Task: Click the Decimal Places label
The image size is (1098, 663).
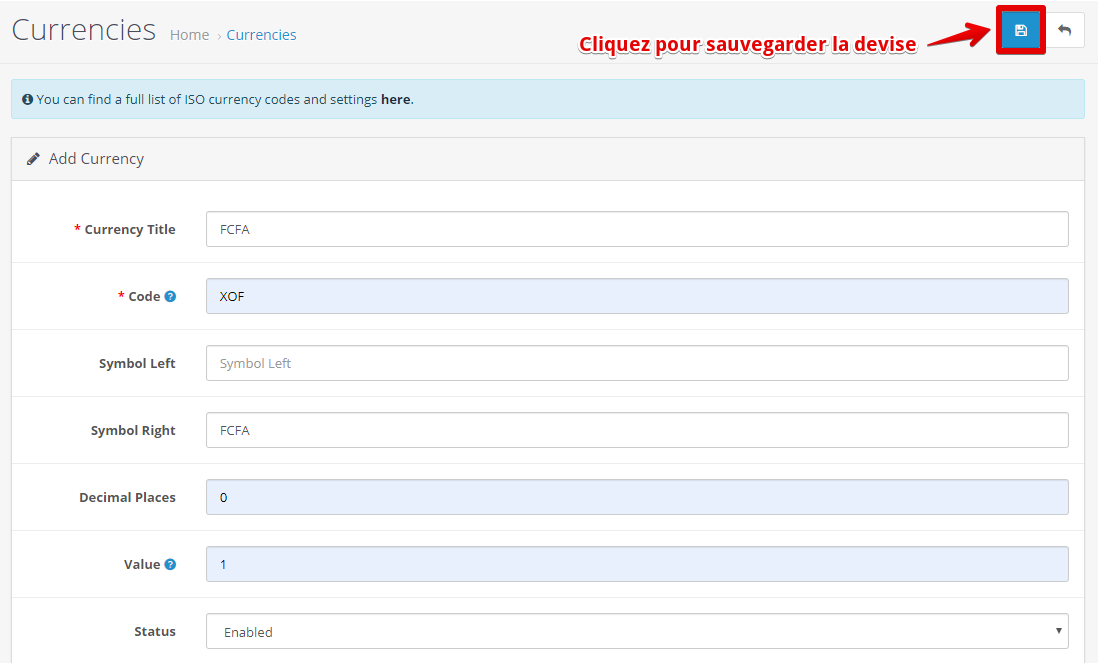Action: coord(127,498)
